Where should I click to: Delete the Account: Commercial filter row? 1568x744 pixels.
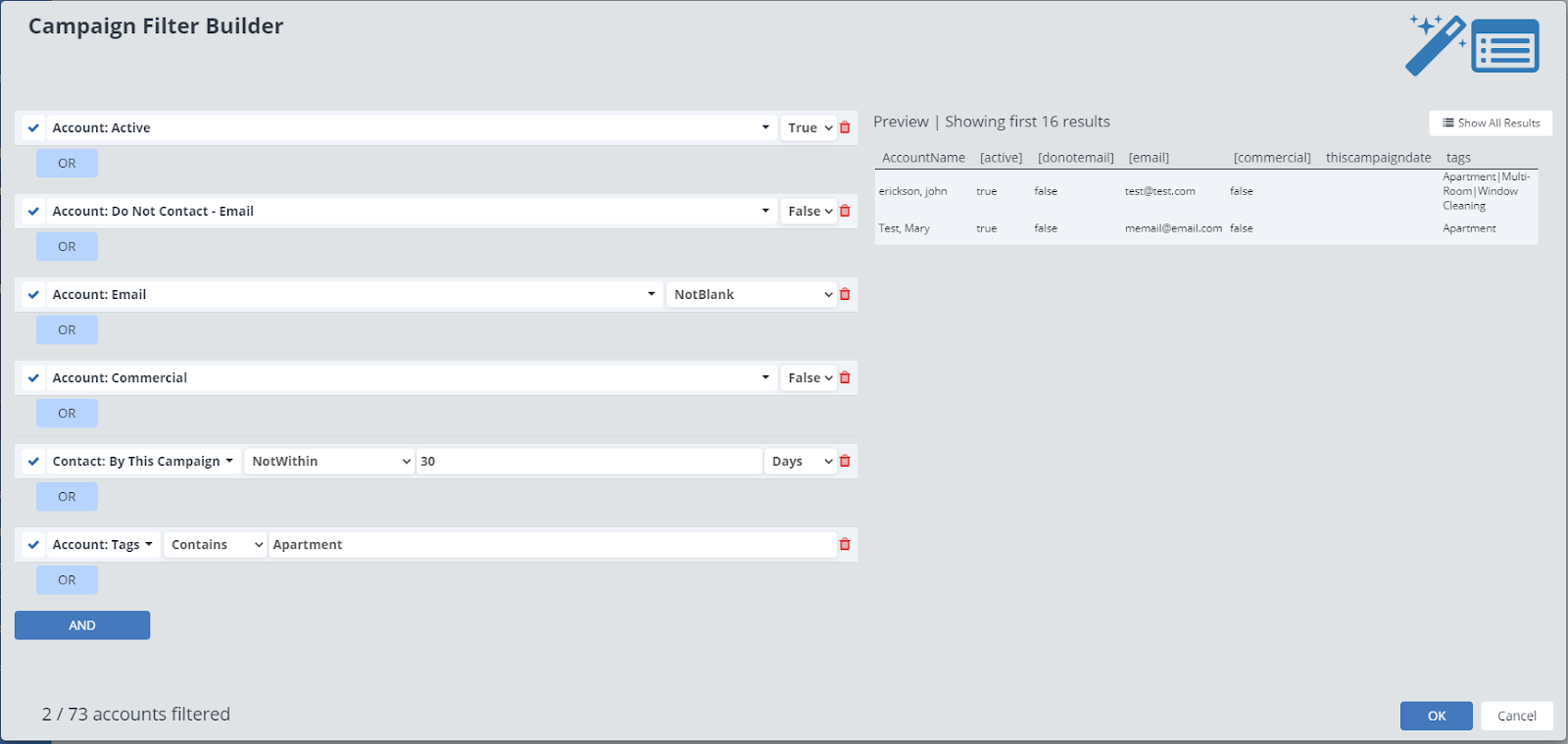[845, 377]
